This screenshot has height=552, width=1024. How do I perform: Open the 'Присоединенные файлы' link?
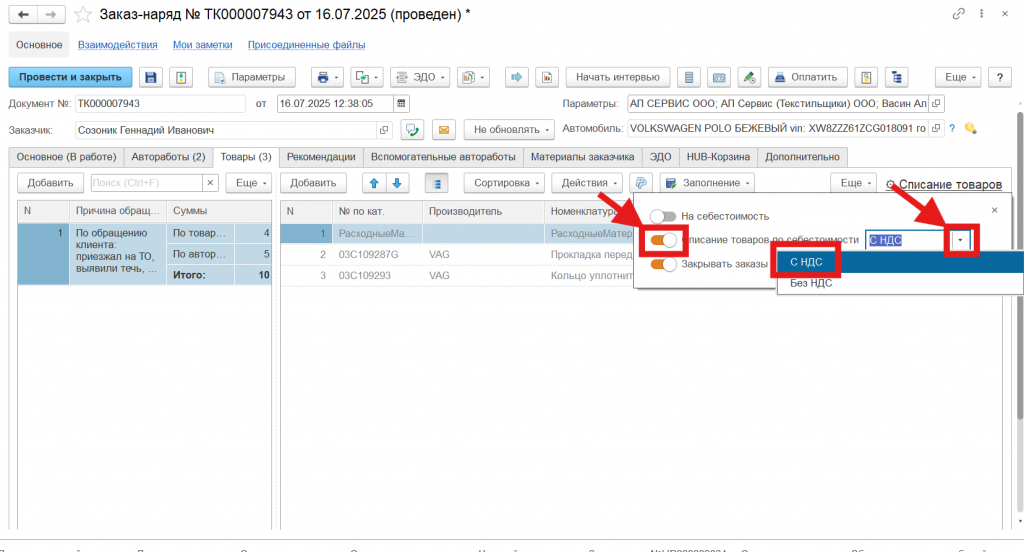306,45
